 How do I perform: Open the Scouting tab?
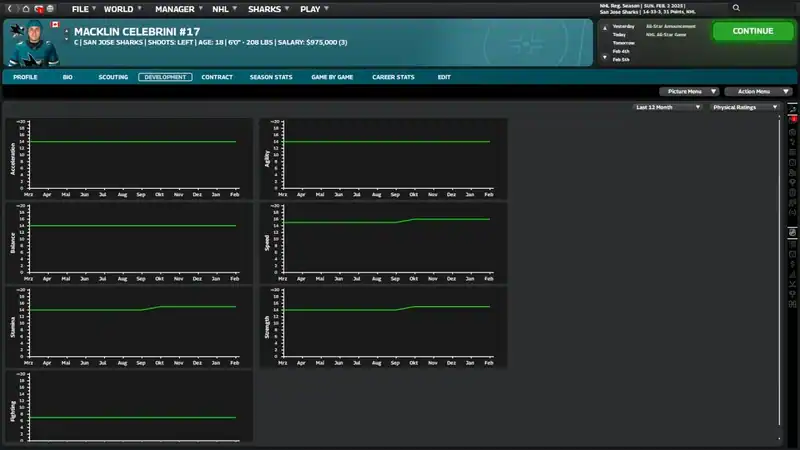113,77
